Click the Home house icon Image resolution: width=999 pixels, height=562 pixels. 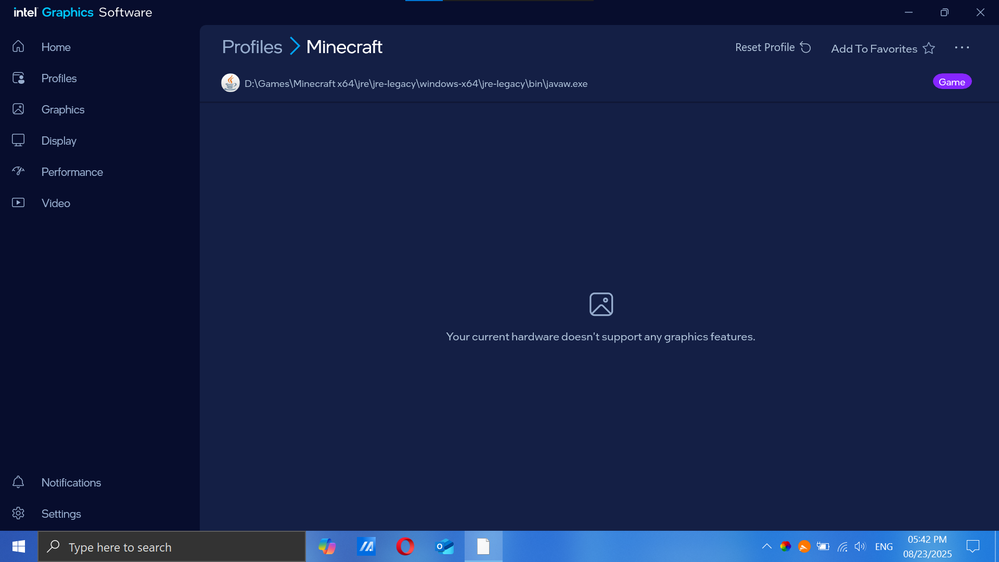tap(18, 47)
